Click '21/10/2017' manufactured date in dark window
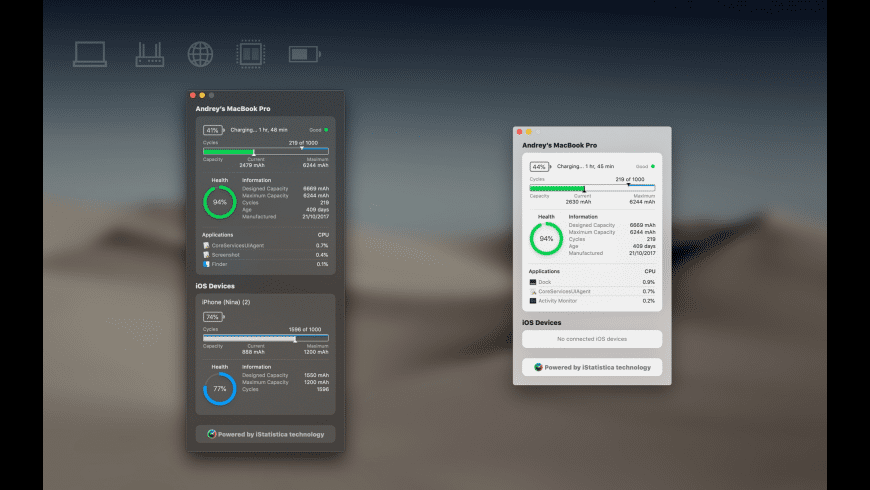The width and height of the screenshot is (870, 490). click(316, 216)
